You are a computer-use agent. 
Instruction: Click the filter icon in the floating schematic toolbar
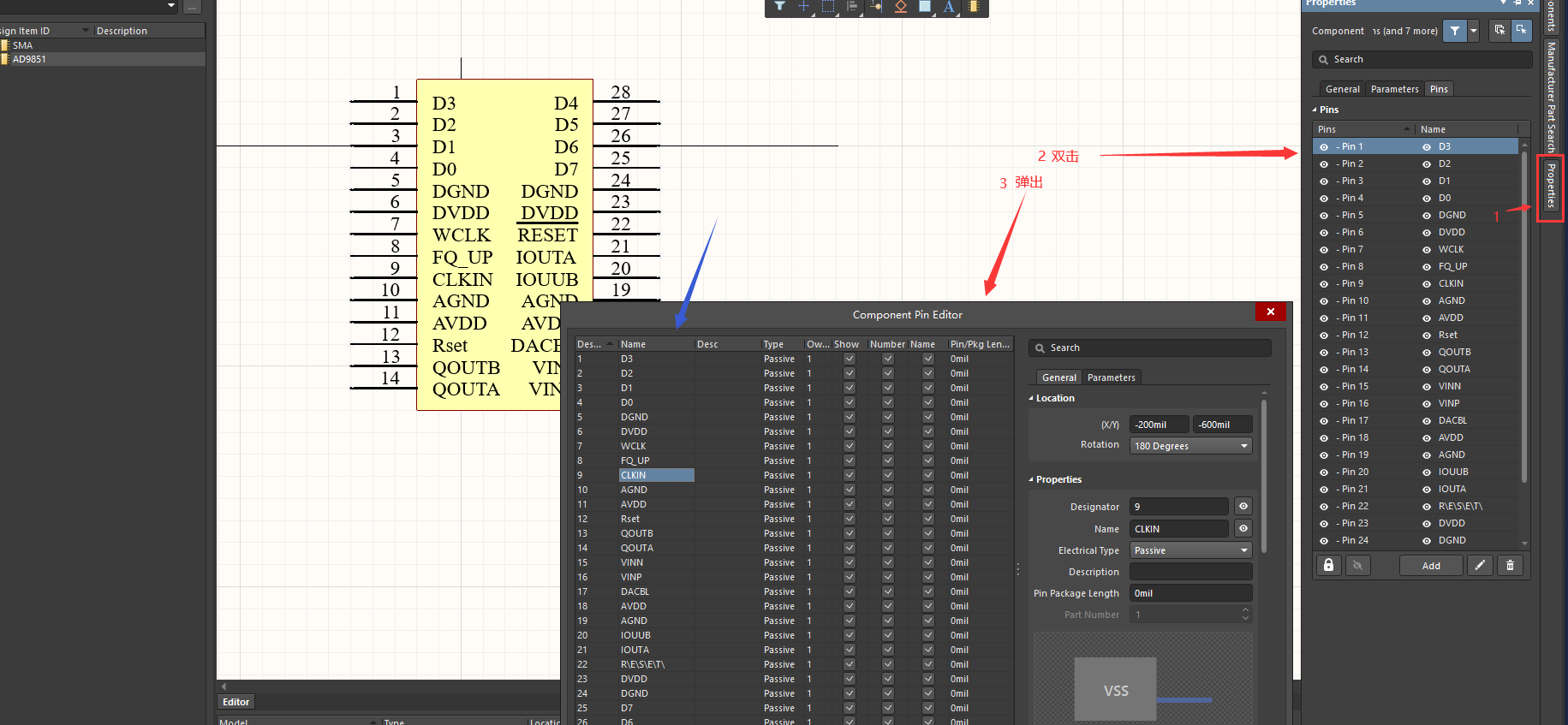[779, 6]
